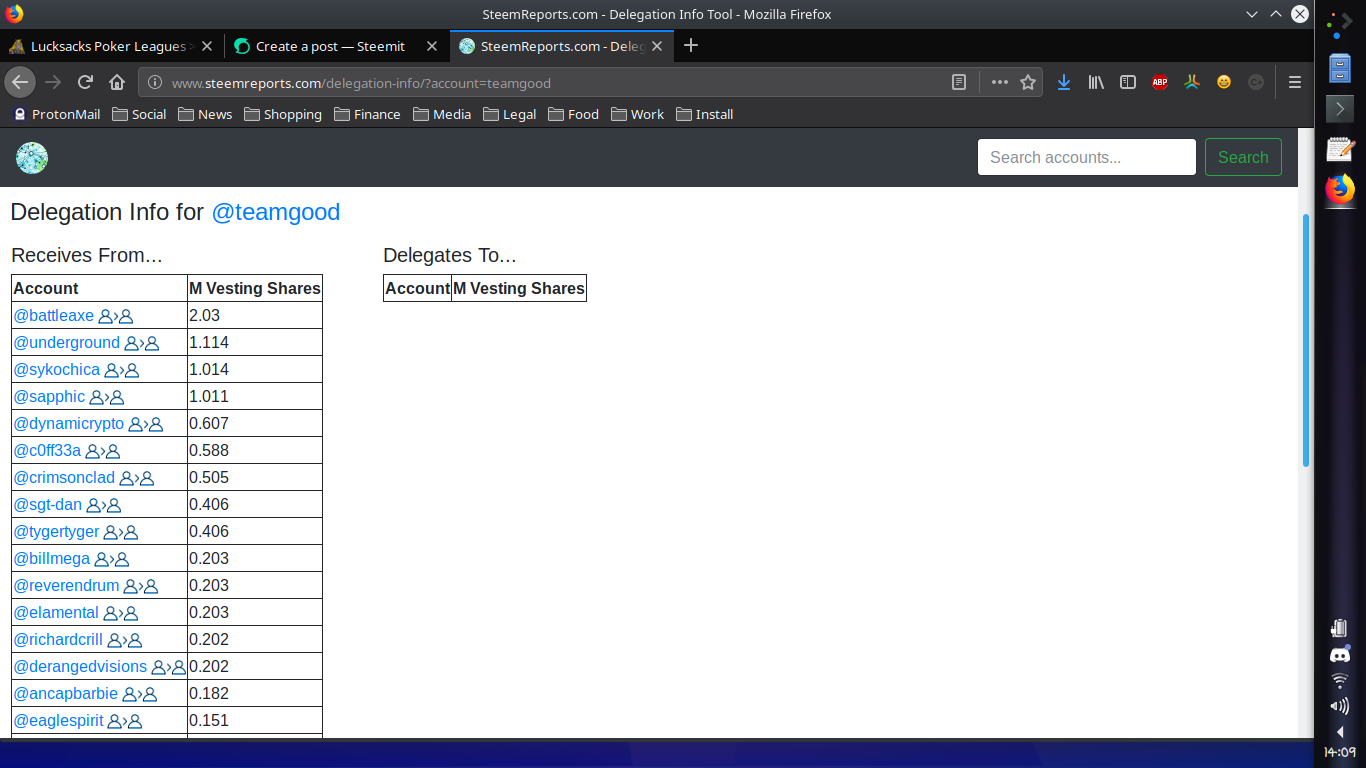
Task: Open the Finance bookmarks folder
Action: pos(367,114)
